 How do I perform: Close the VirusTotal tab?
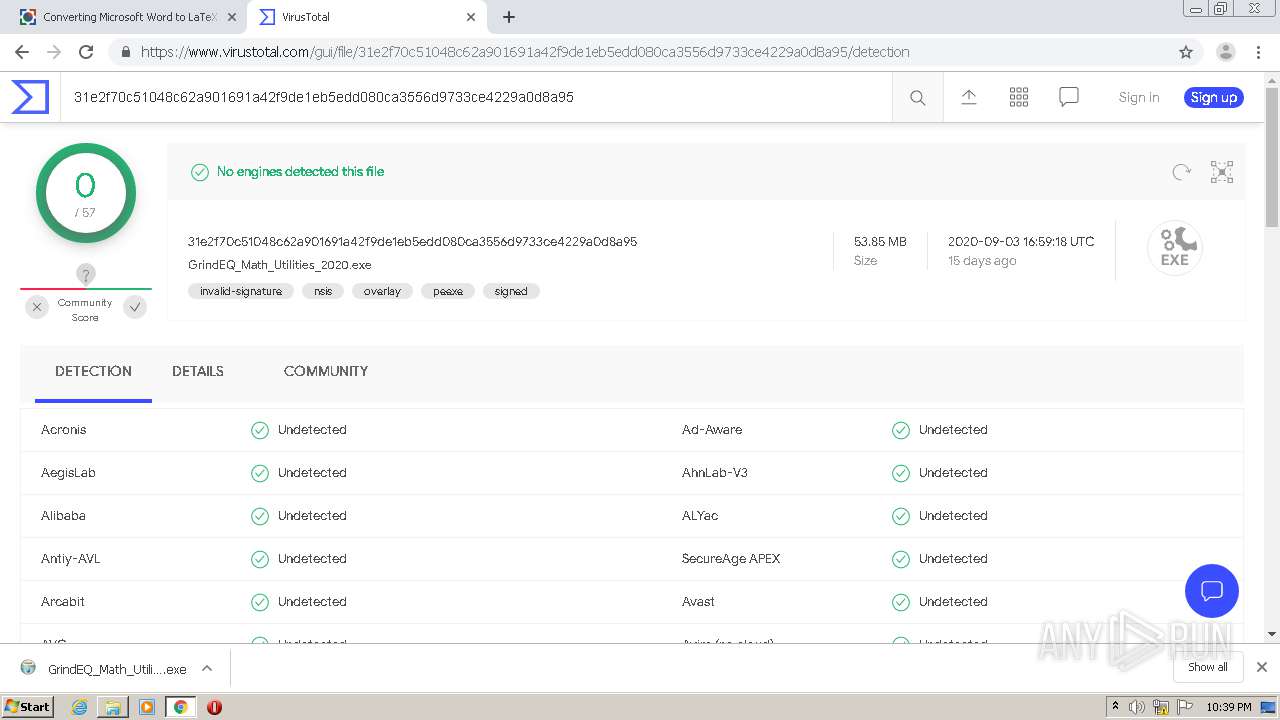coord(471,17)
